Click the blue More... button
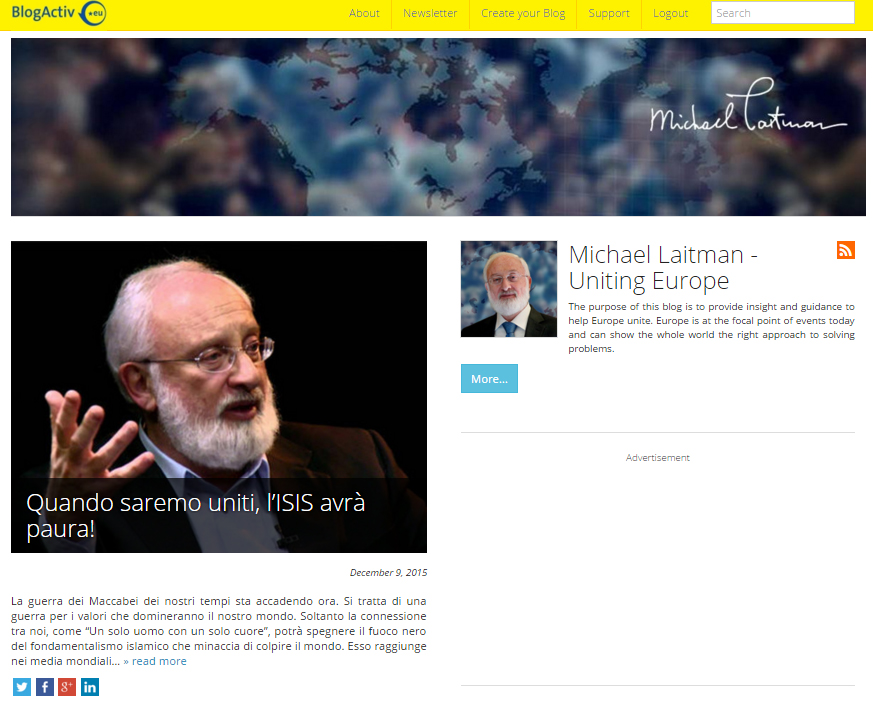873x705 pixels. point(489,379)
